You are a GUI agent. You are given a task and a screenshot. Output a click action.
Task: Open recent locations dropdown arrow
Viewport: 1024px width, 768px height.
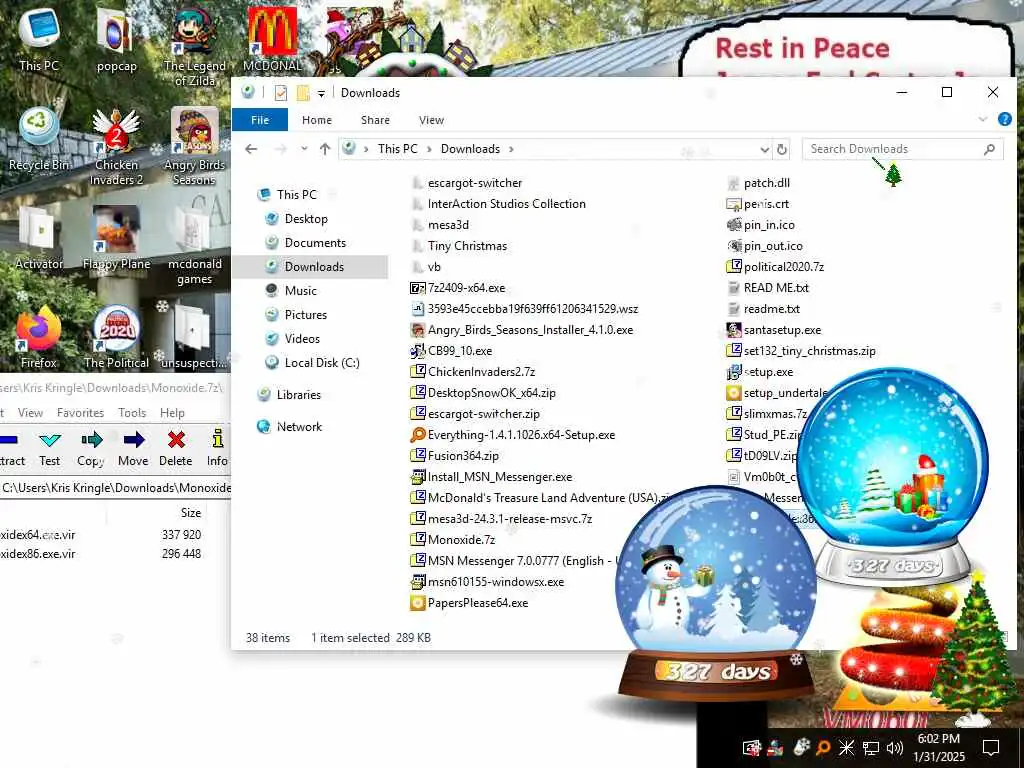(304, 149)
